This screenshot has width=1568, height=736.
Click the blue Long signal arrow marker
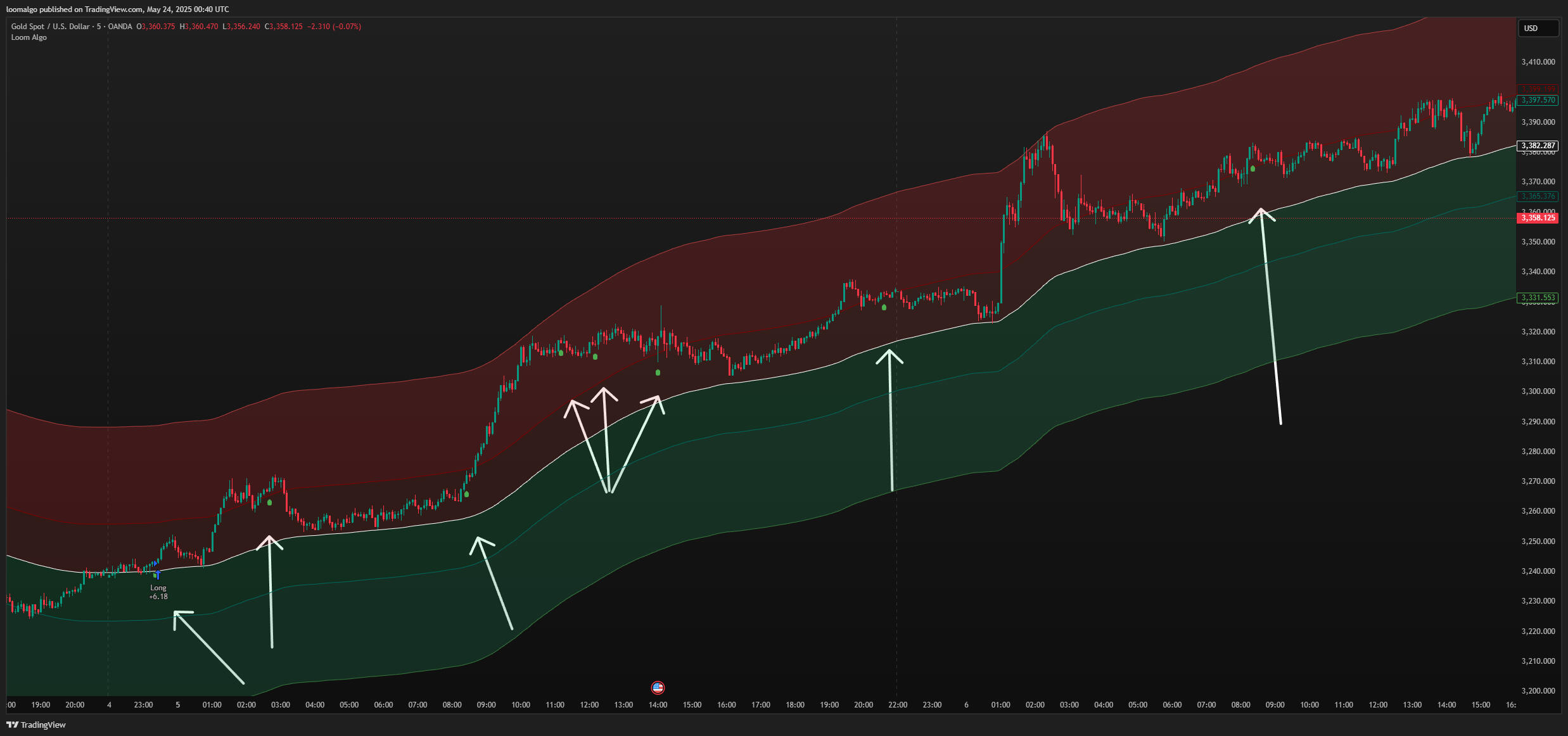click(158, 574)
